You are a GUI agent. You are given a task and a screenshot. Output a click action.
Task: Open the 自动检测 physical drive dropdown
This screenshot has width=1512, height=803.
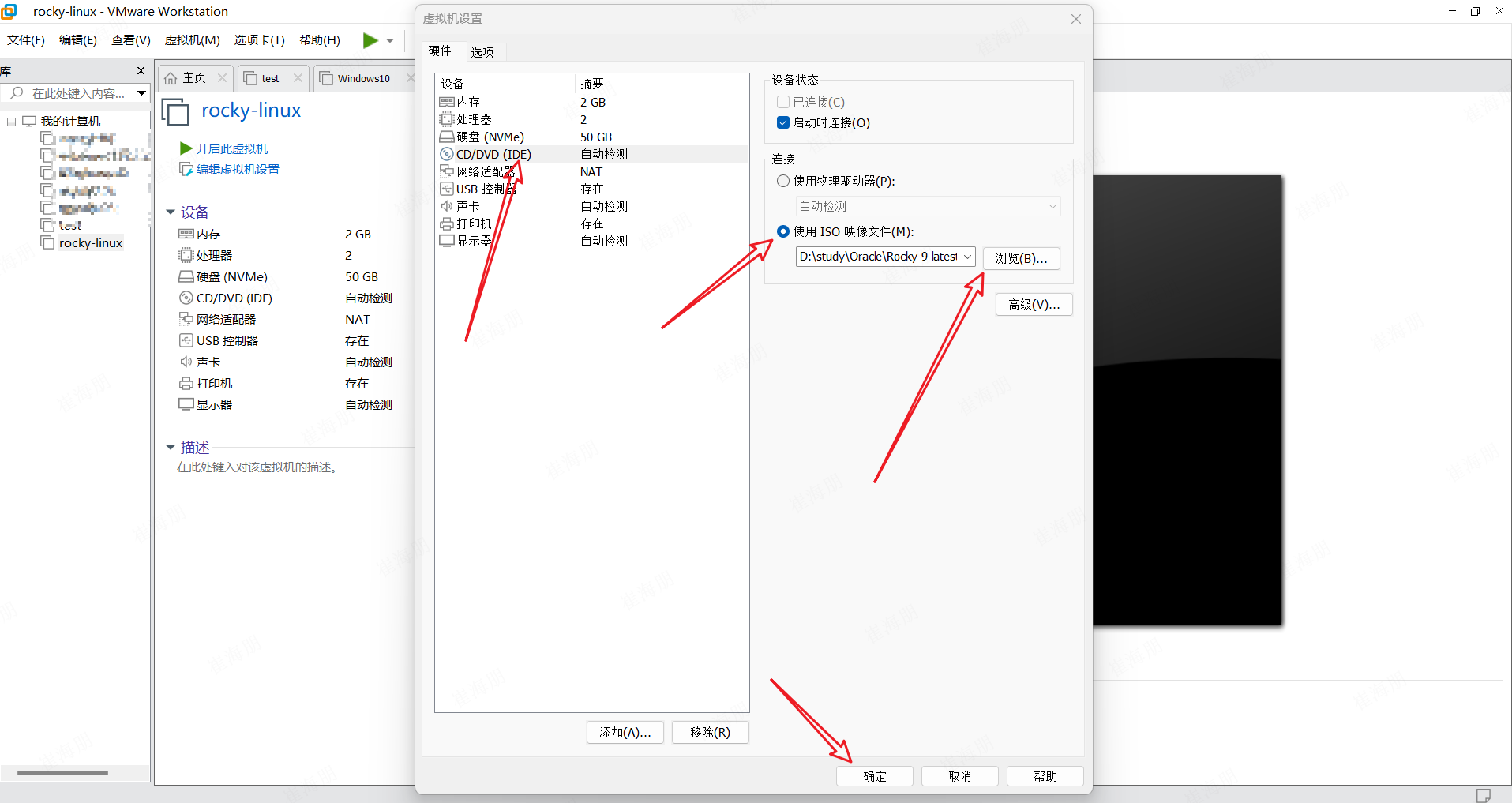[x=1052, y=206]
